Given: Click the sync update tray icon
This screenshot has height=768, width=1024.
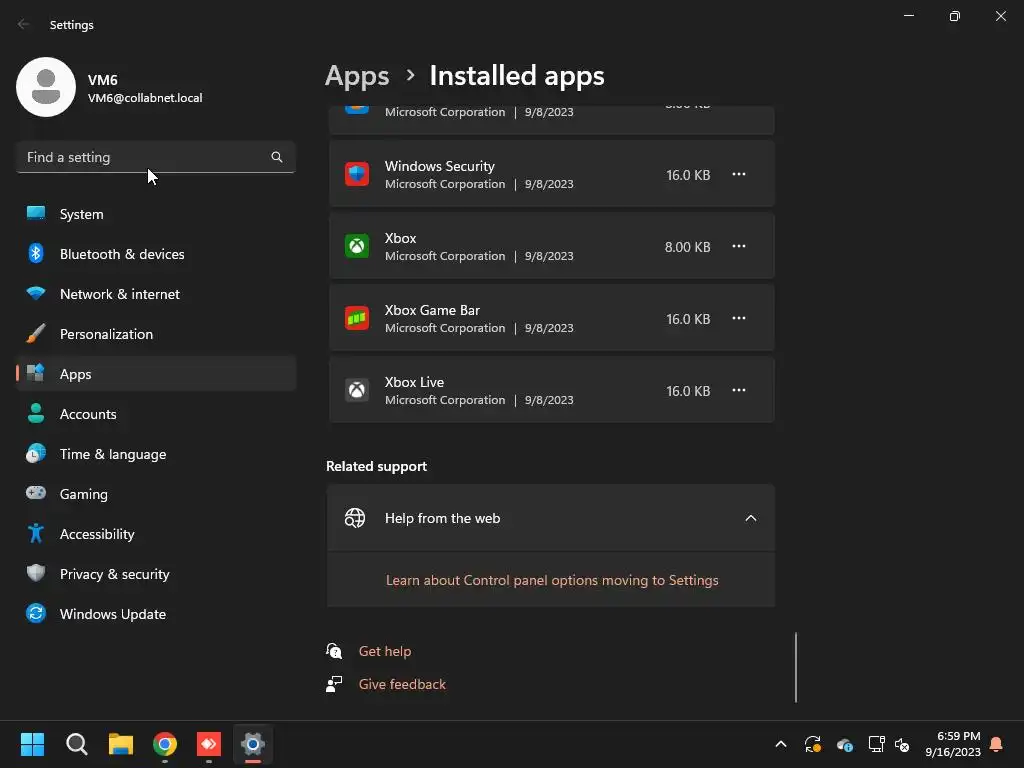Looking at the screenshot, I should click(x=812, y=744).
